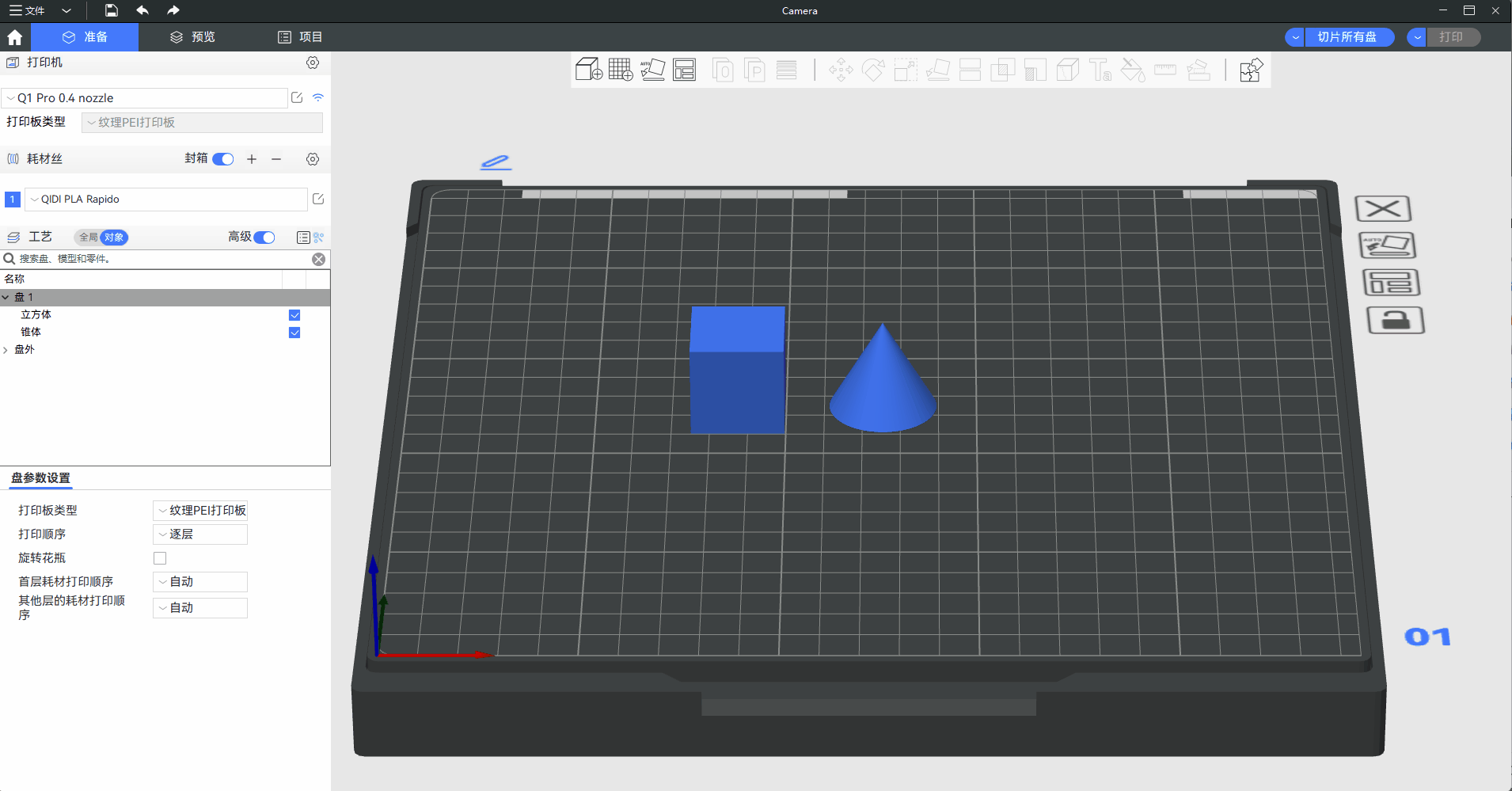Image resolution: width=1512 pixels, height=791 pixels.
Task: Open printer settings gear icon
Action: (313, 63)
